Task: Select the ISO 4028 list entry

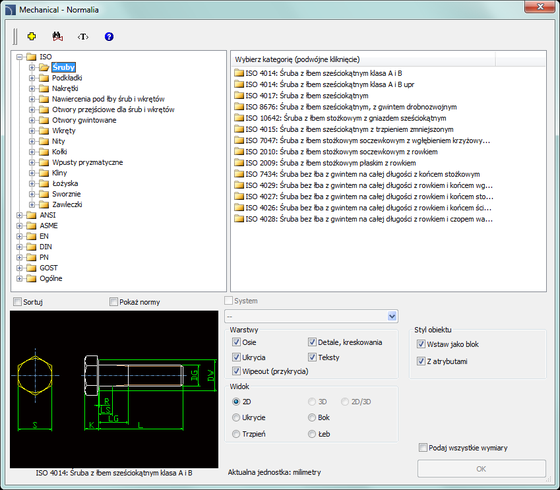Action: click(369, 219)
